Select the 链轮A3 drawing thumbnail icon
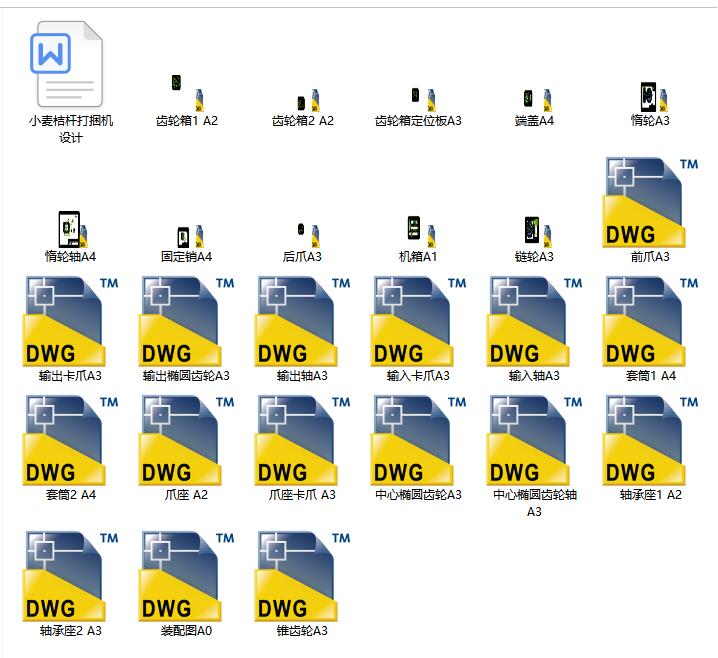 click(538, 232)
